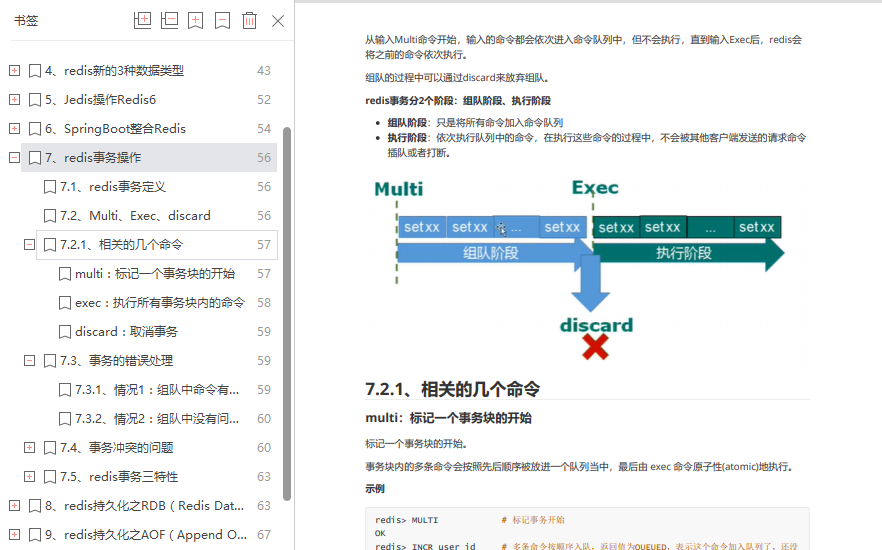Click the Multi label in the diagram
882x550 pixels.
click(x=399, y=189)
